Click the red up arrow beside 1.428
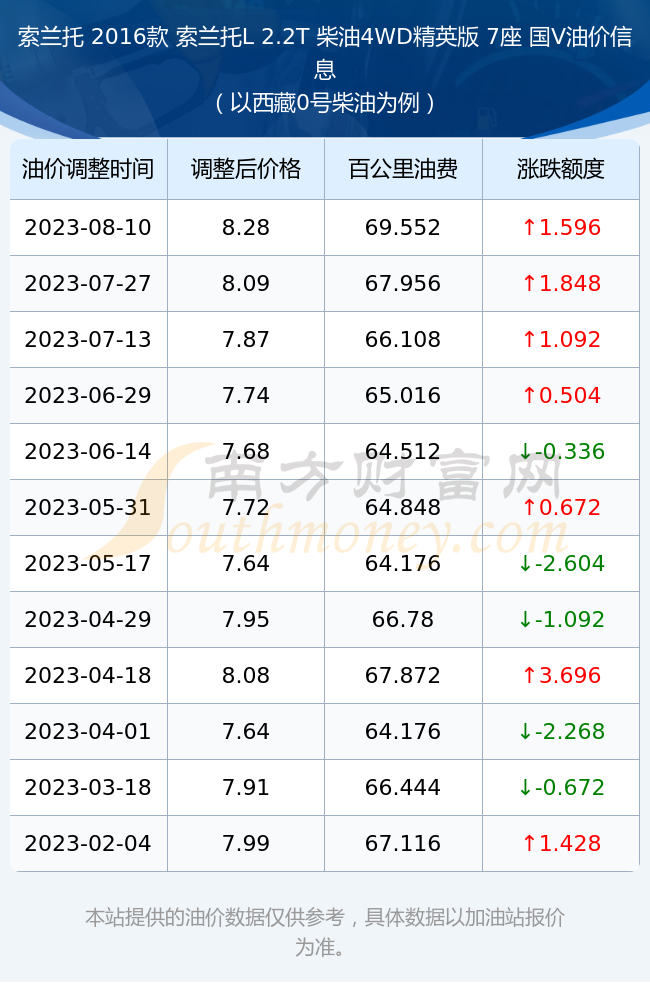Image resolution: width=650 pixels, height=1000 pixels. pyautogui.click(x=529, y=843)
